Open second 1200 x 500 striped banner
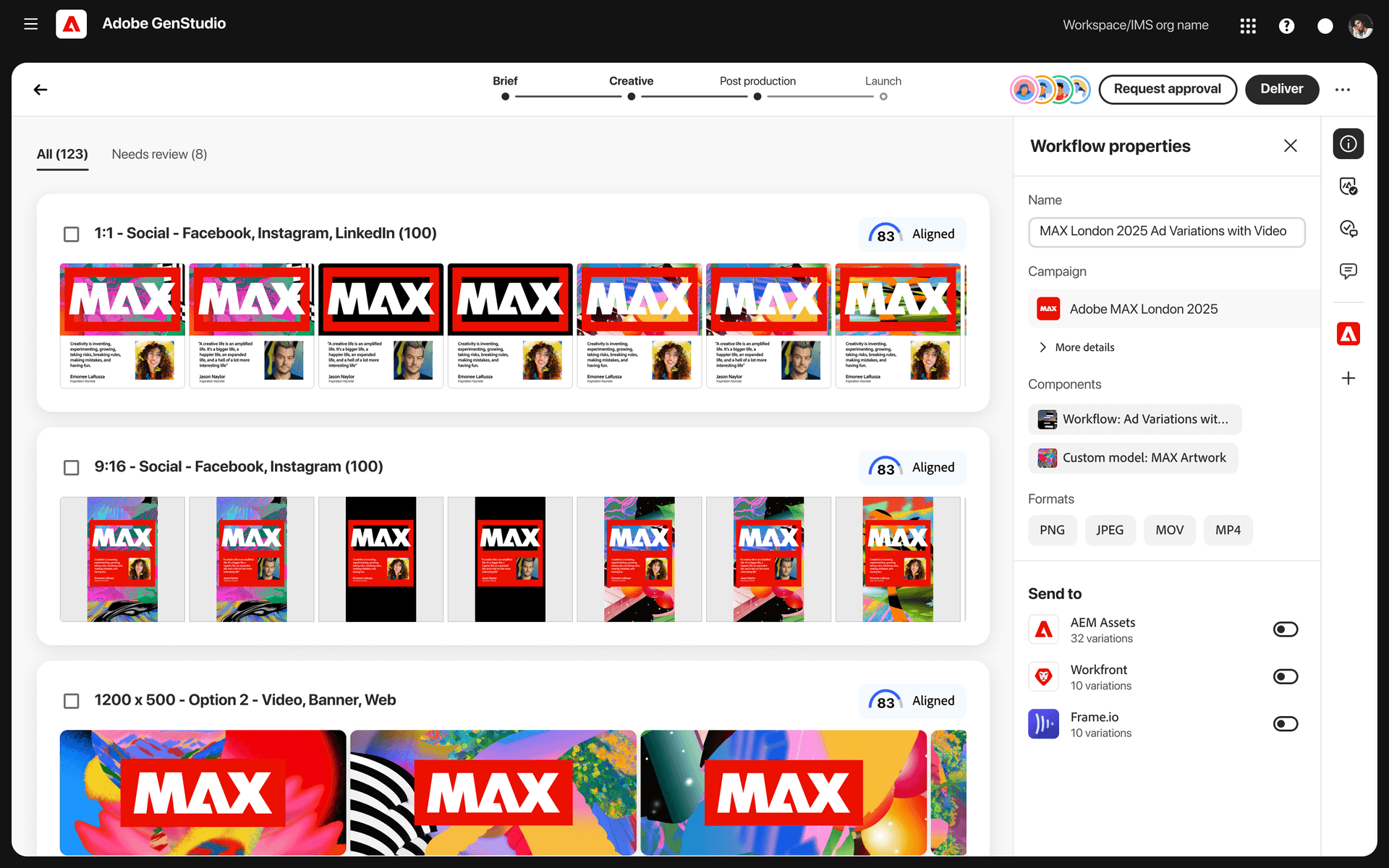 [x=493, y=793]
